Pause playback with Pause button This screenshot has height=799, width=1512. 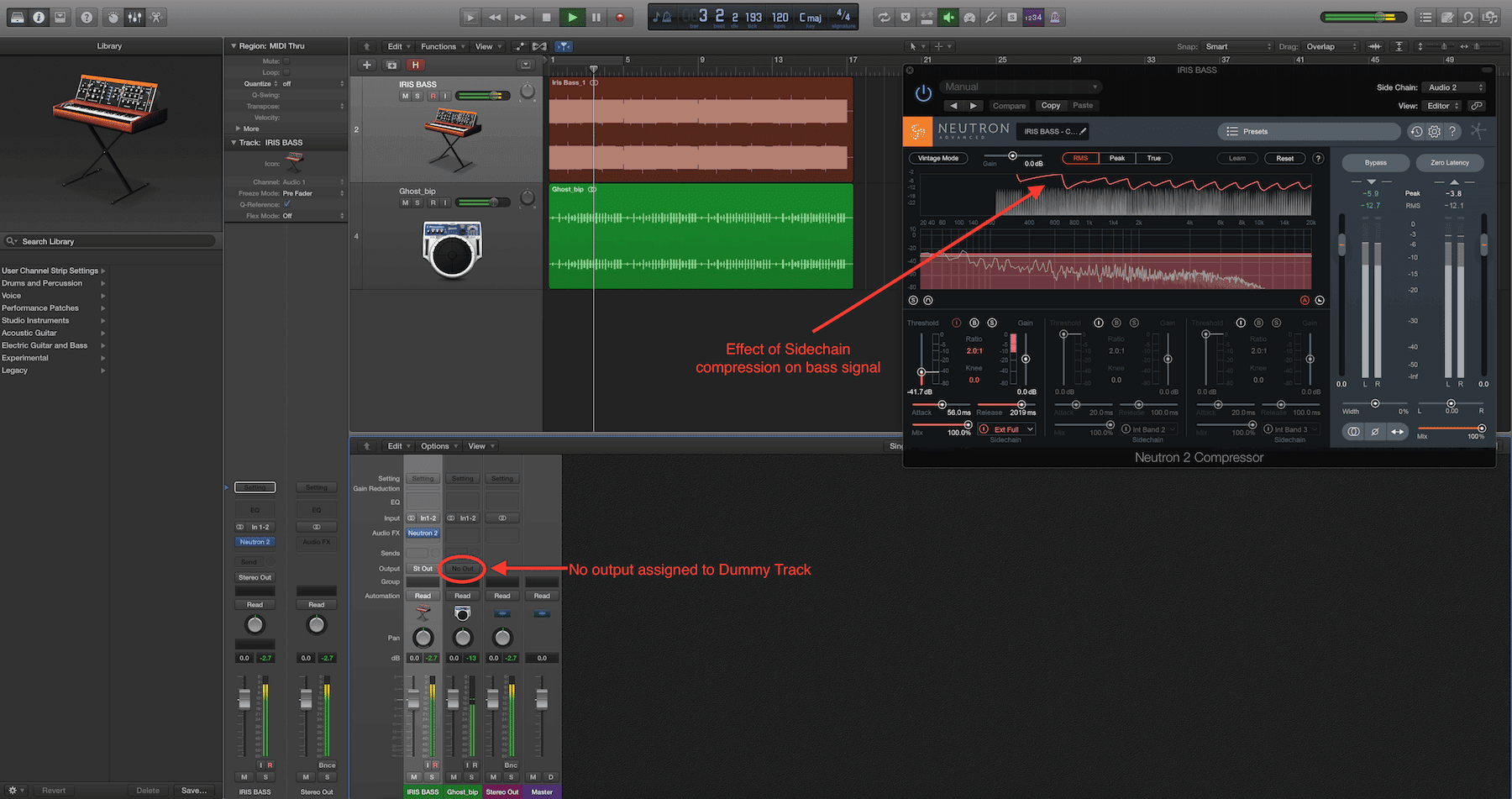(x=596, y=17)
